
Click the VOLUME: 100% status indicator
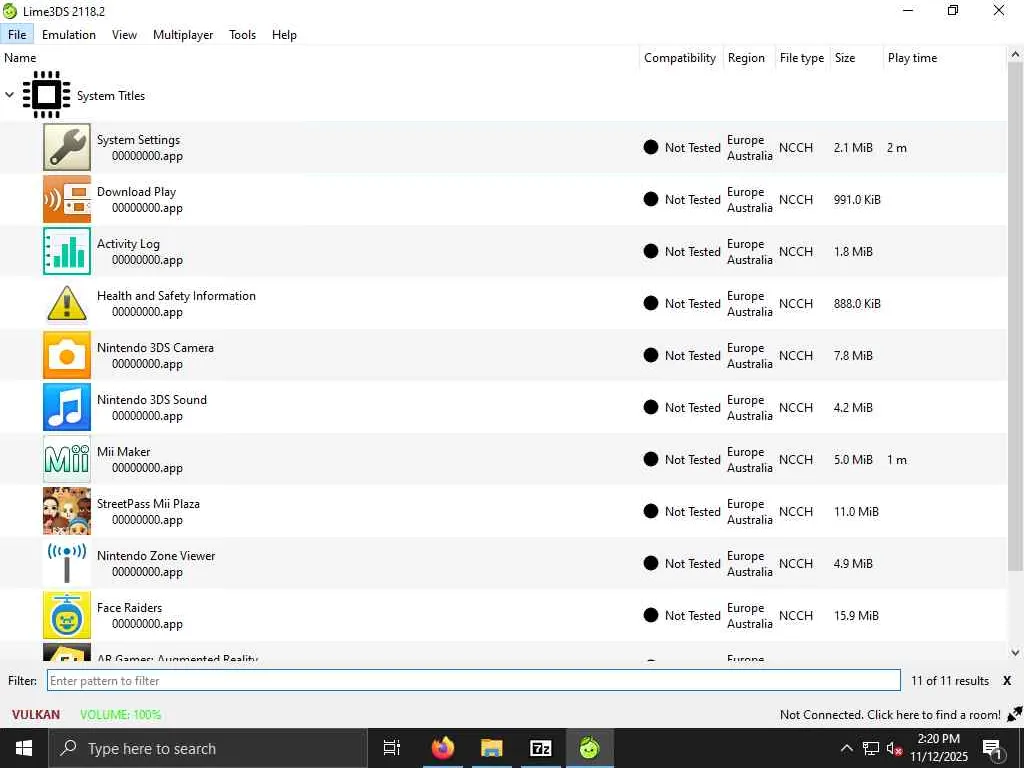pos(120,714)
